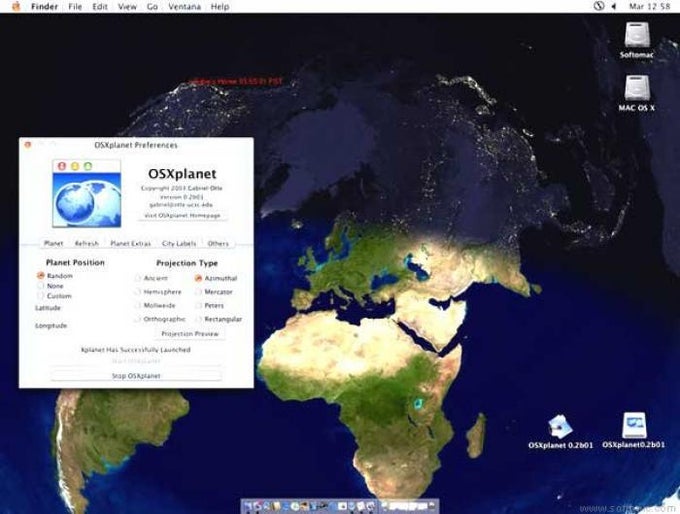Open the Apple menu

tap(16, 7)
